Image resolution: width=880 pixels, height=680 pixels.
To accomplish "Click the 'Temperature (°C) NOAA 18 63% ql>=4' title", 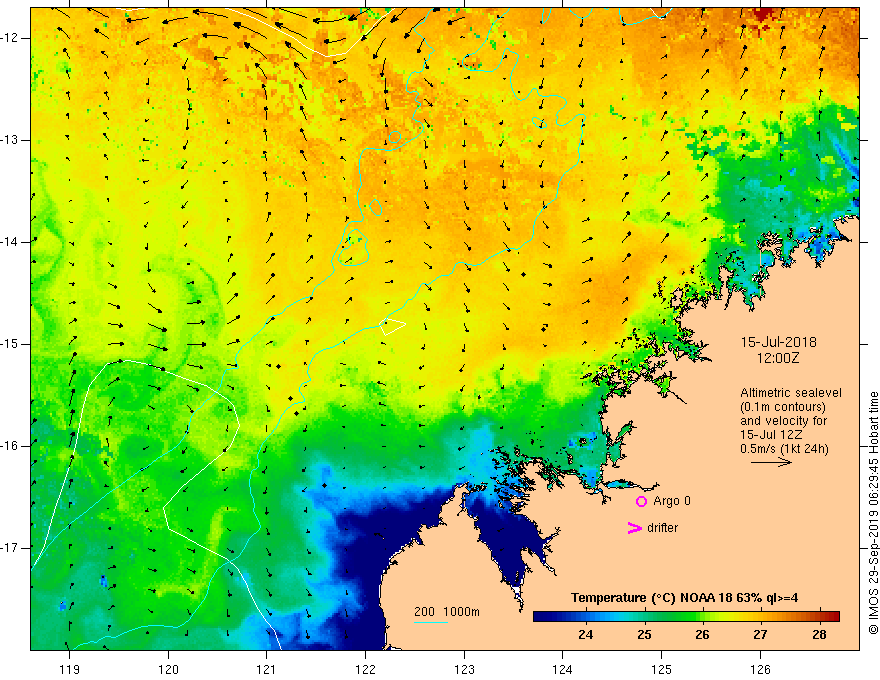I will (685, 598).
